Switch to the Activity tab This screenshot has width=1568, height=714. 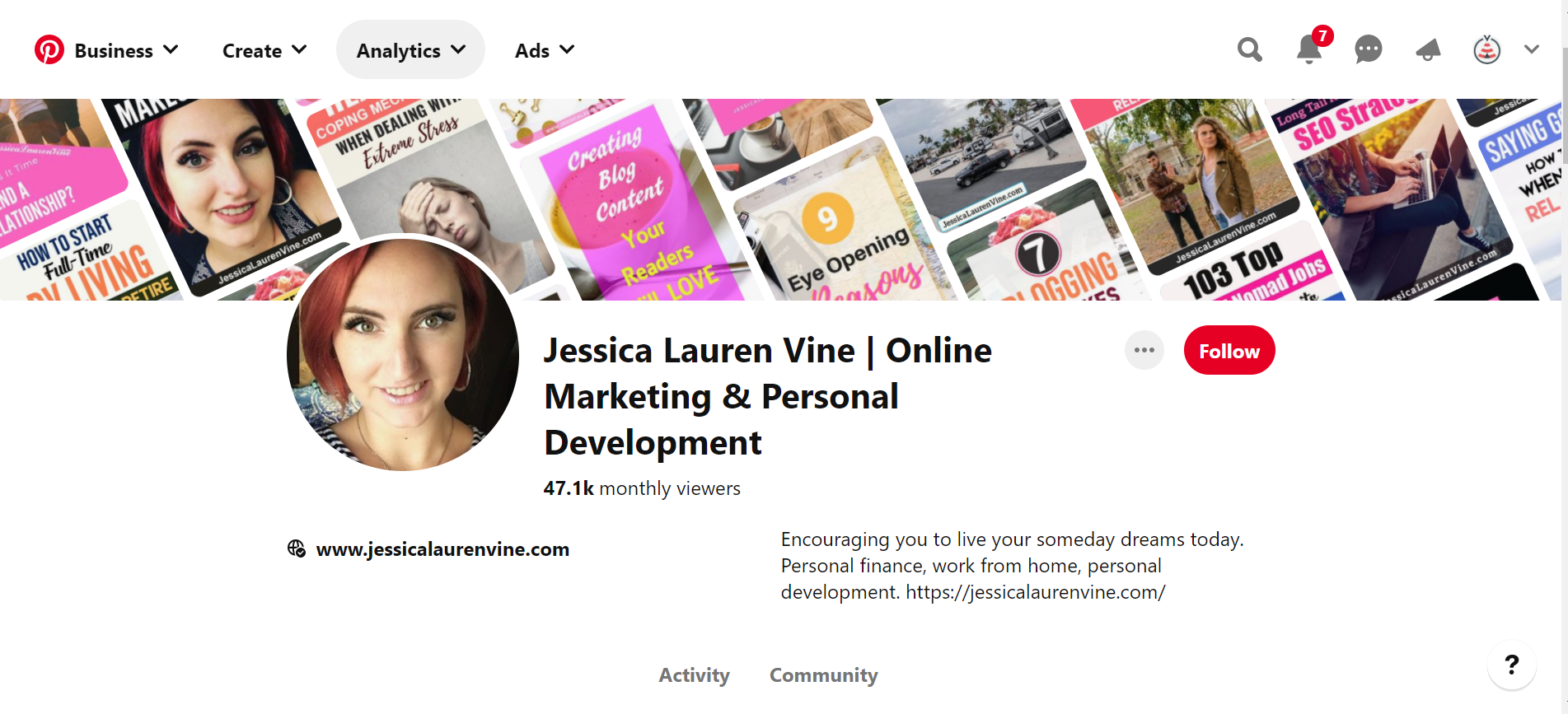tap(694, 675)
